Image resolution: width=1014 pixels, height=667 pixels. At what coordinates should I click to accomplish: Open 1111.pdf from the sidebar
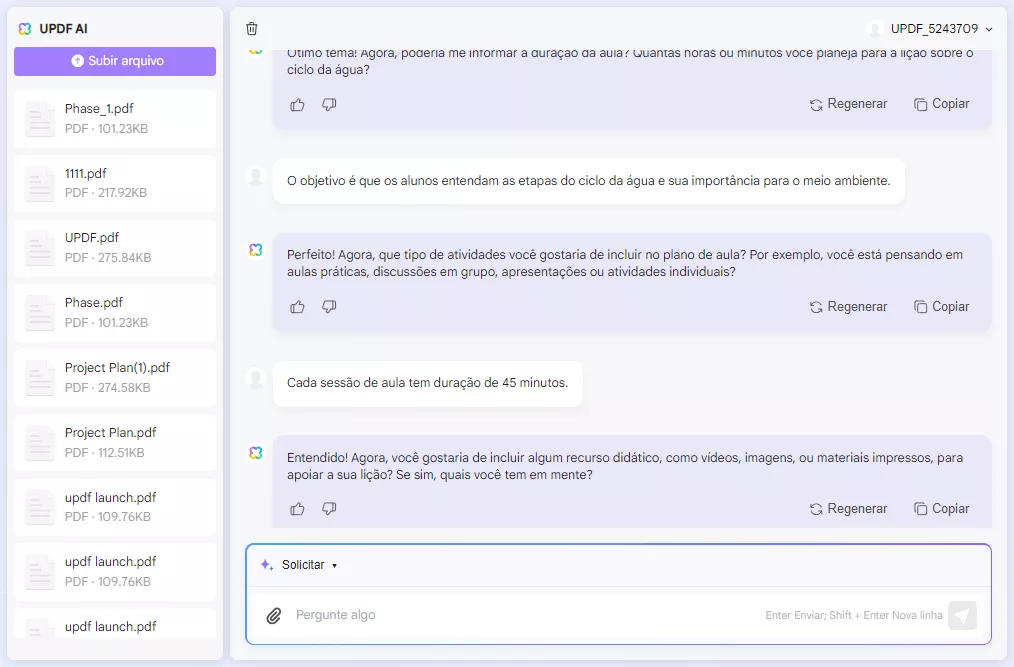tap(114, 182)
